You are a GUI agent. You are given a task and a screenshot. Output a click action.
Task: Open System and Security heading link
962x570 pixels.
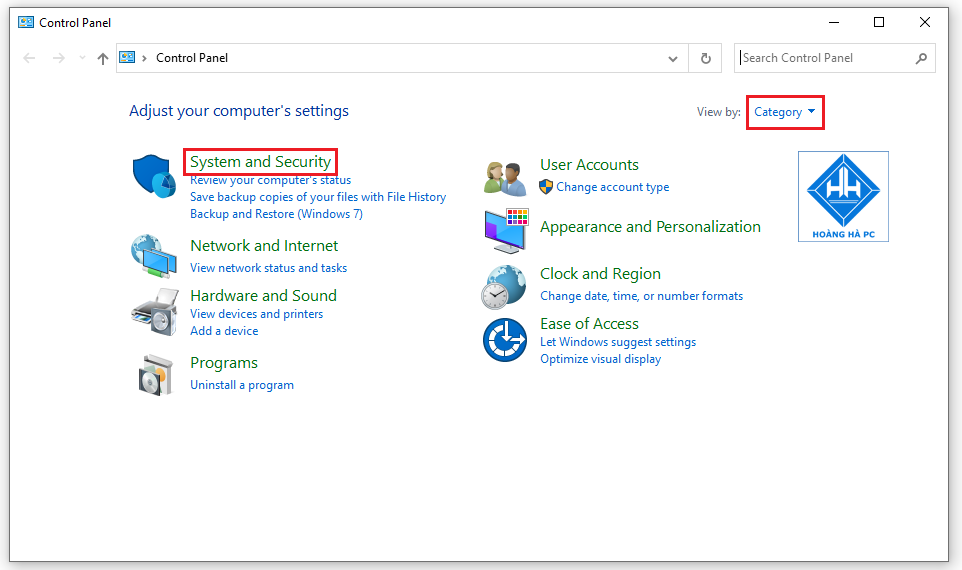tap(260, 162)
